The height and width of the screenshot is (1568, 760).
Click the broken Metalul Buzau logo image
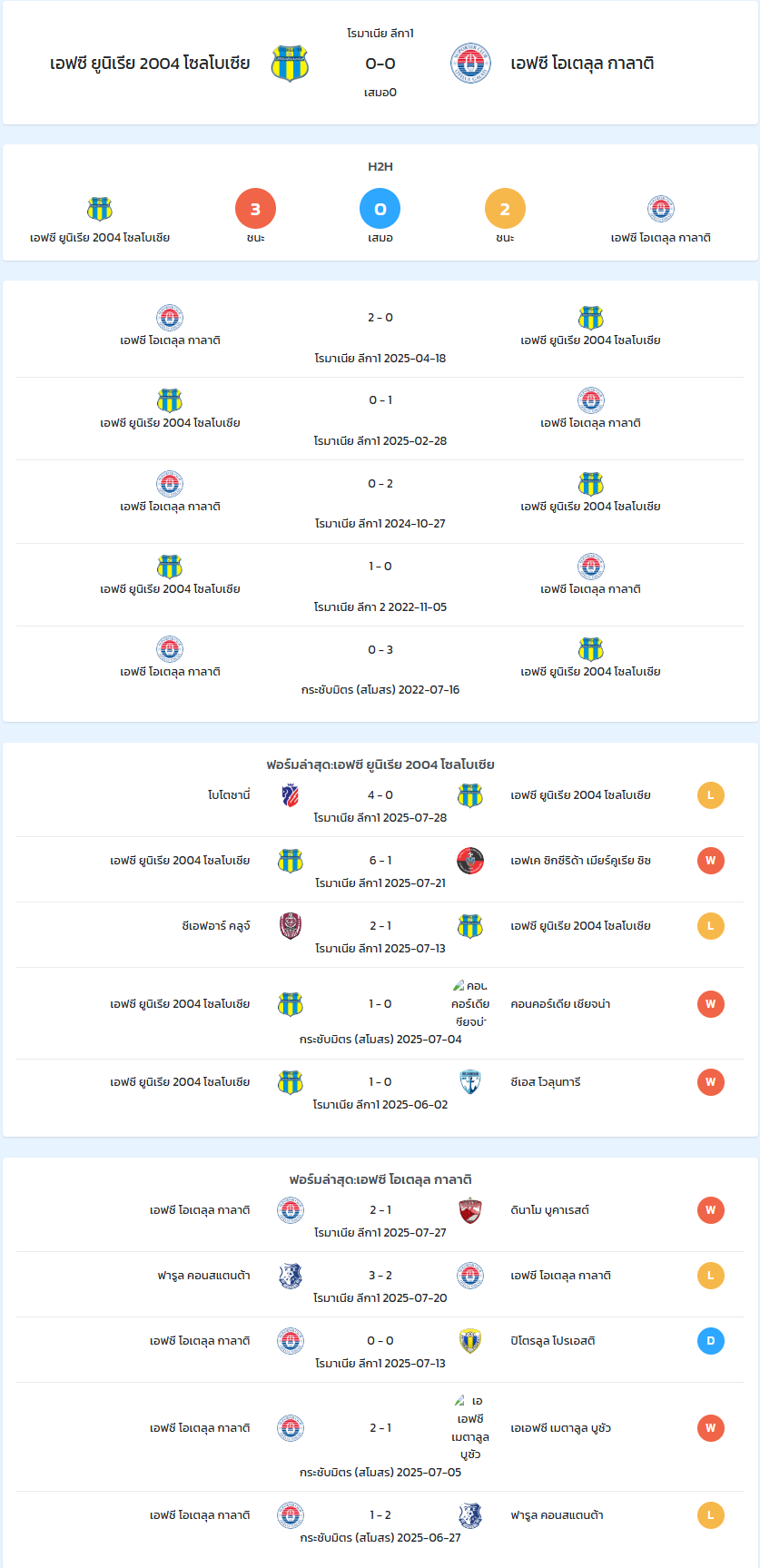click(460, 1401)
